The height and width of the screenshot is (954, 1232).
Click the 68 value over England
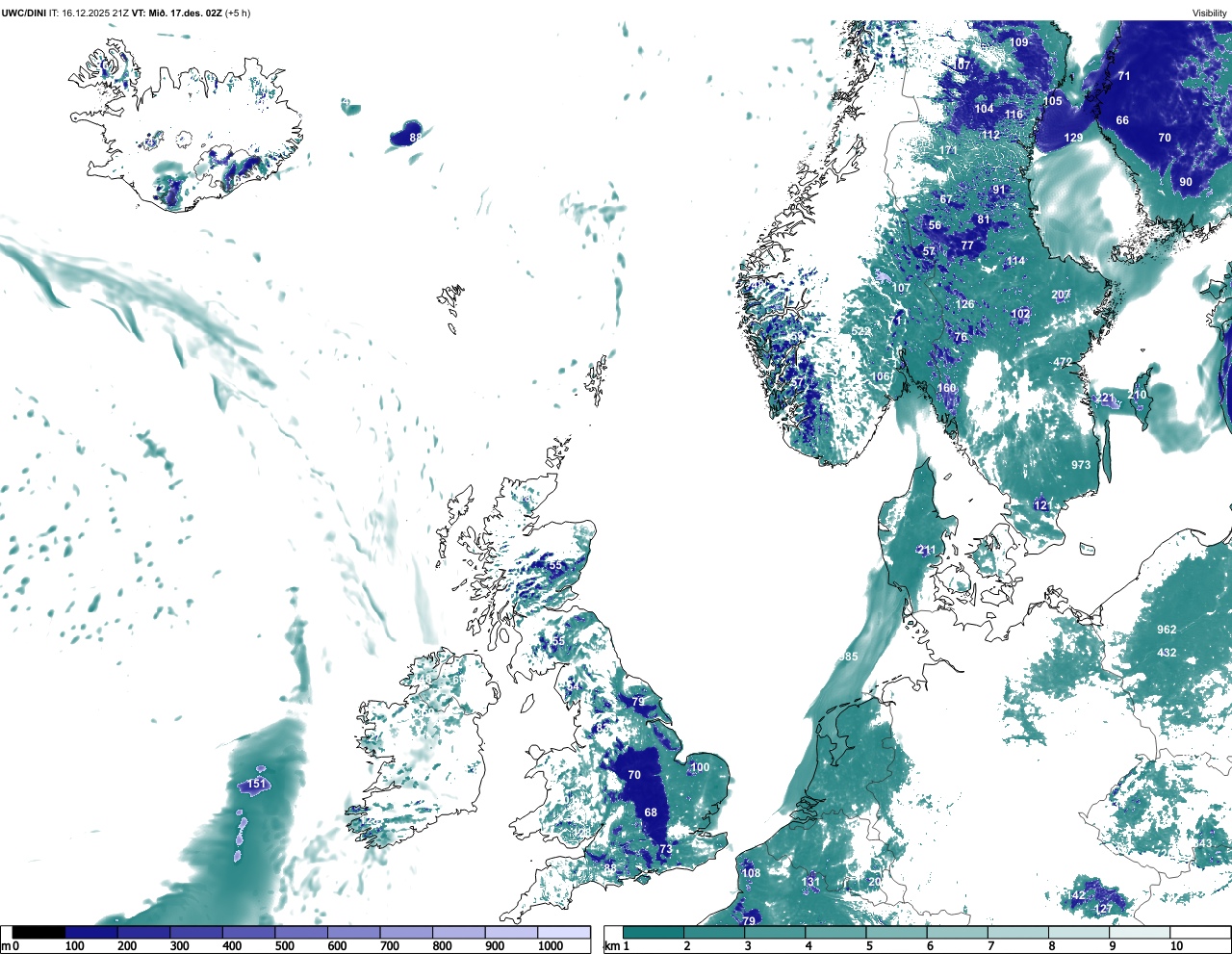(x=651, y=812)
